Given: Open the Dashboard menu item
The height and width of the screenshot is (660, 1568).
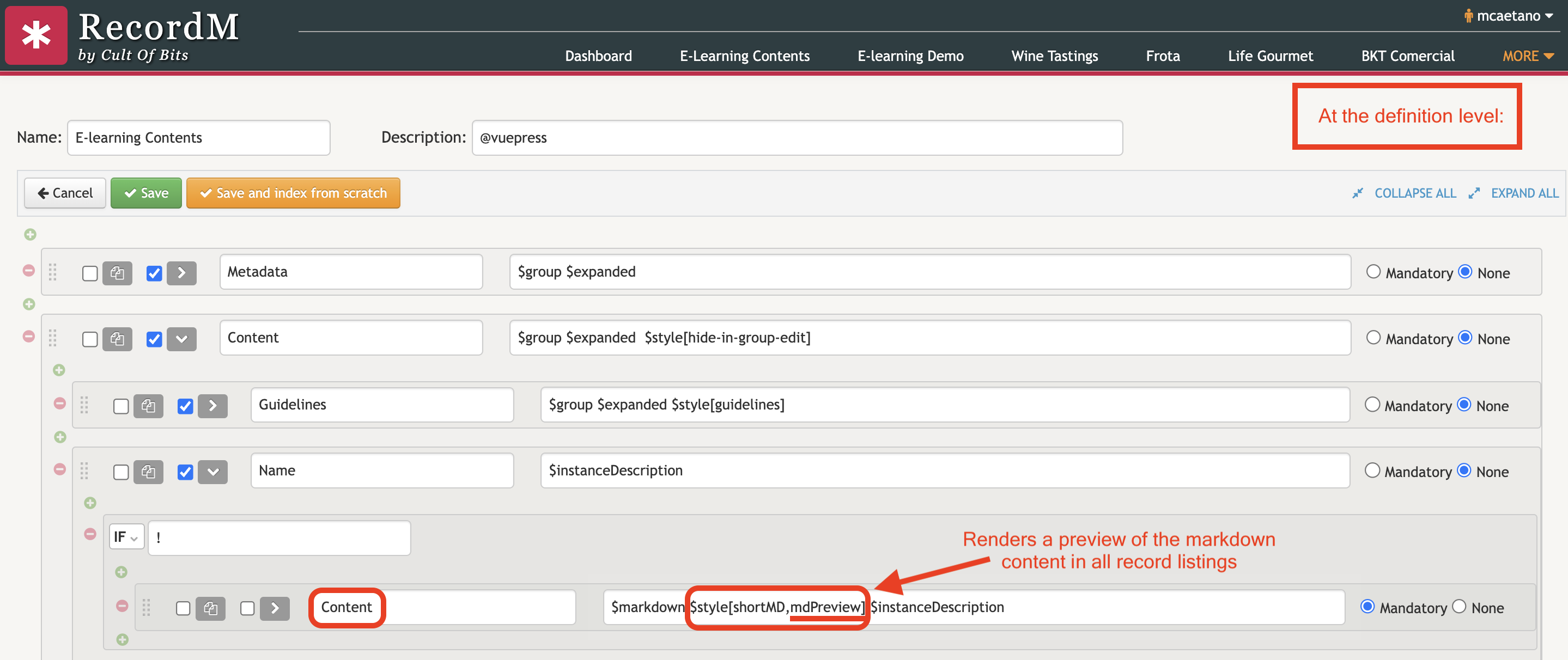Looking at the screenshot, I should point(598,56).
